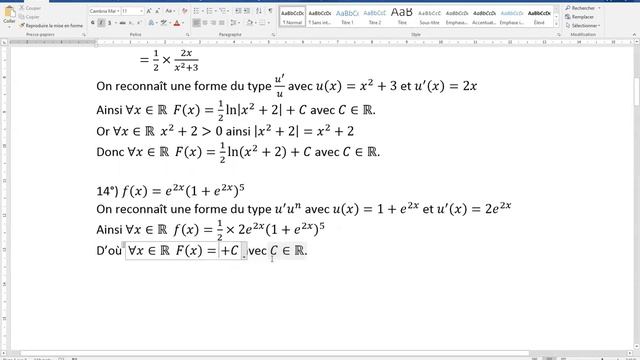Open the Police dialog launcher

click(x=187, y=35)
